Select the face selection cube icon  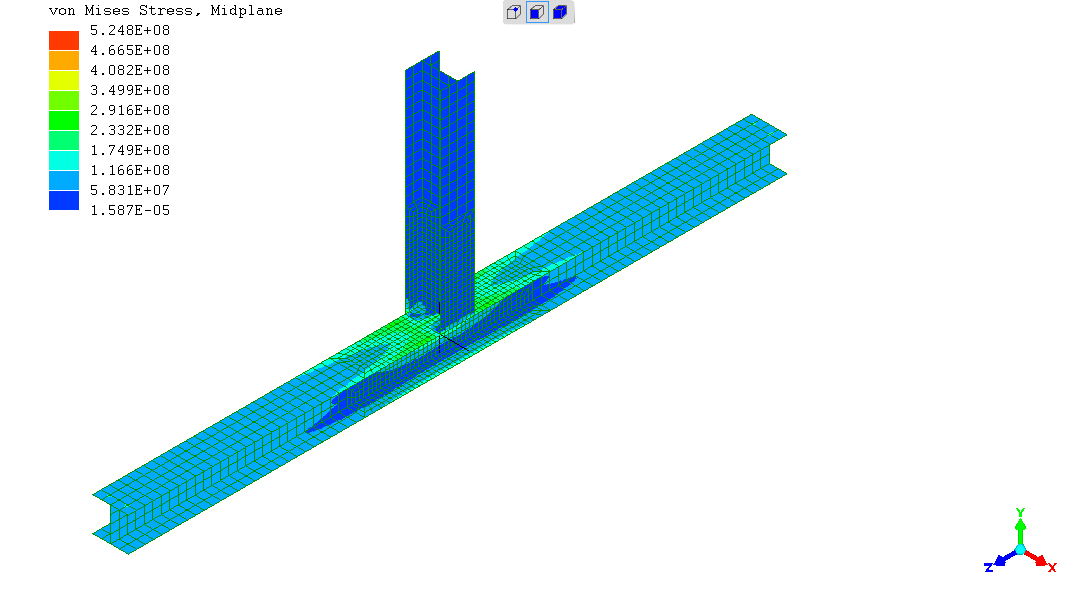pyautogui.click(x=537, y=13)
